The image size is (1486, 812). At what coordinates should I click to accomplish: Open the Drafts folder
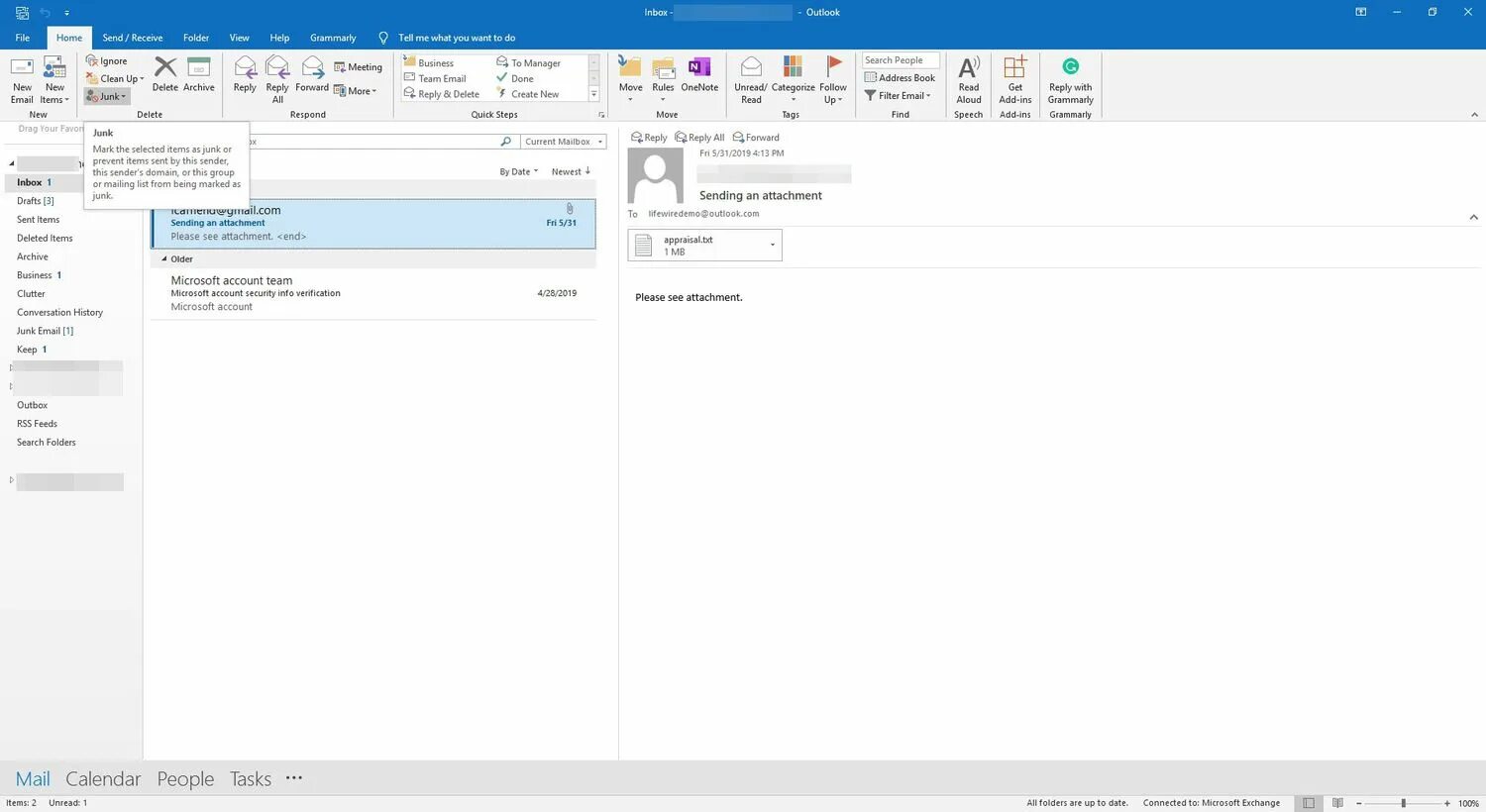36,201
